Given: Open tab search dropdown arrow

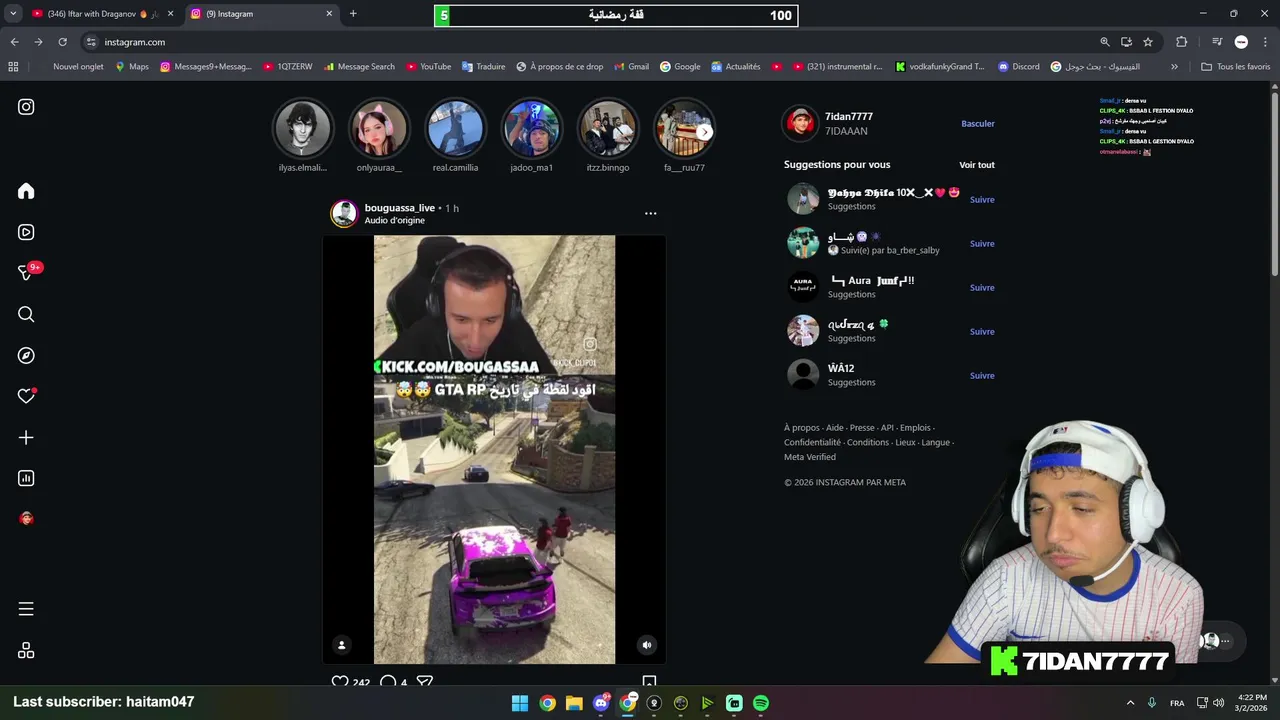Looking at the screenshot, I should click(13, 14).
